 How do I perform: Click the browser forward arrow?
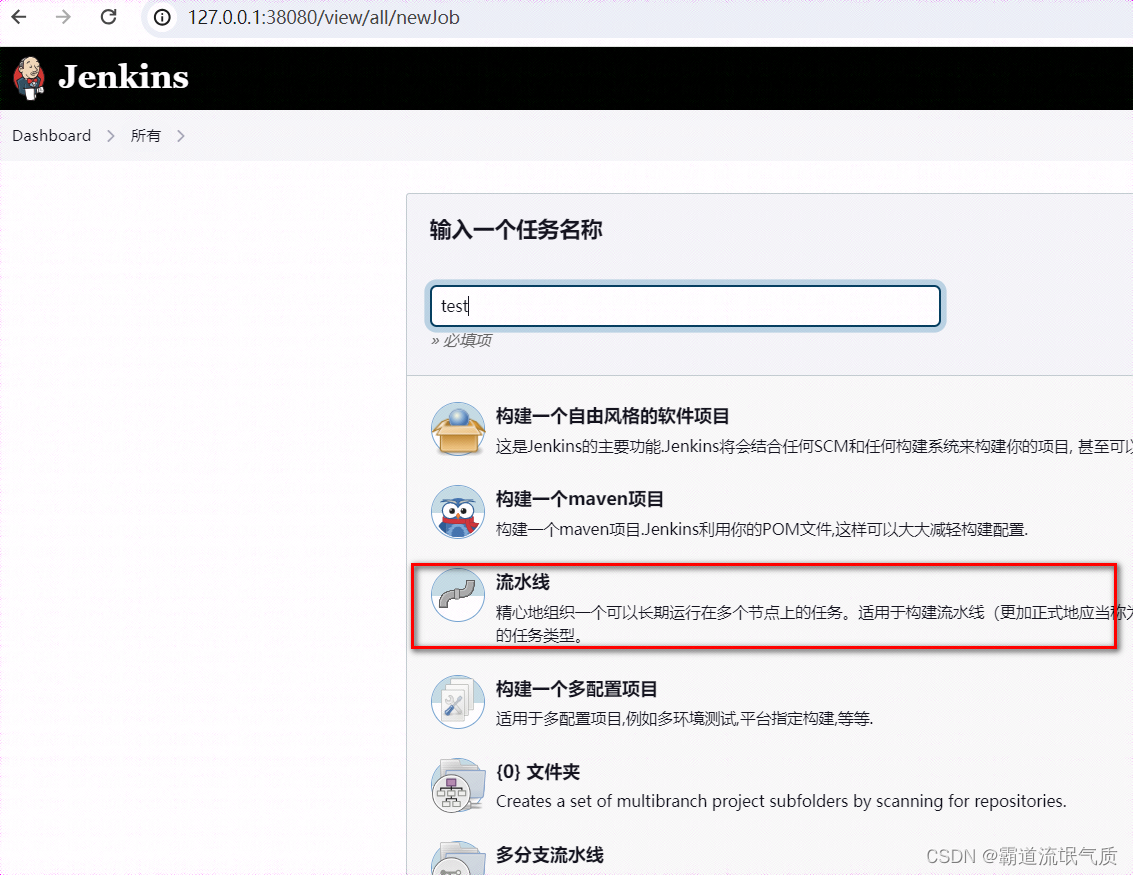(64, 17)
